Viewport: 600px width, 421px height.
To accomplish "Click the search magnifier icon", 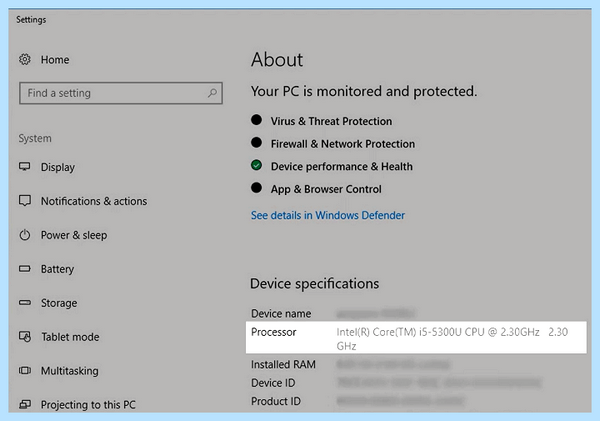I will coord(212,93).
